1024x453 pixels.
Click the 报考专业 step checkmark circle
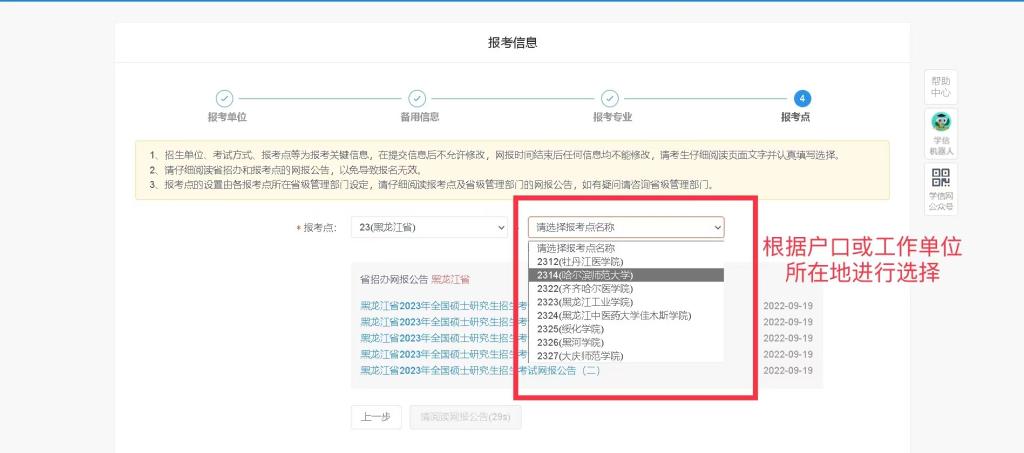pos(609,98)
